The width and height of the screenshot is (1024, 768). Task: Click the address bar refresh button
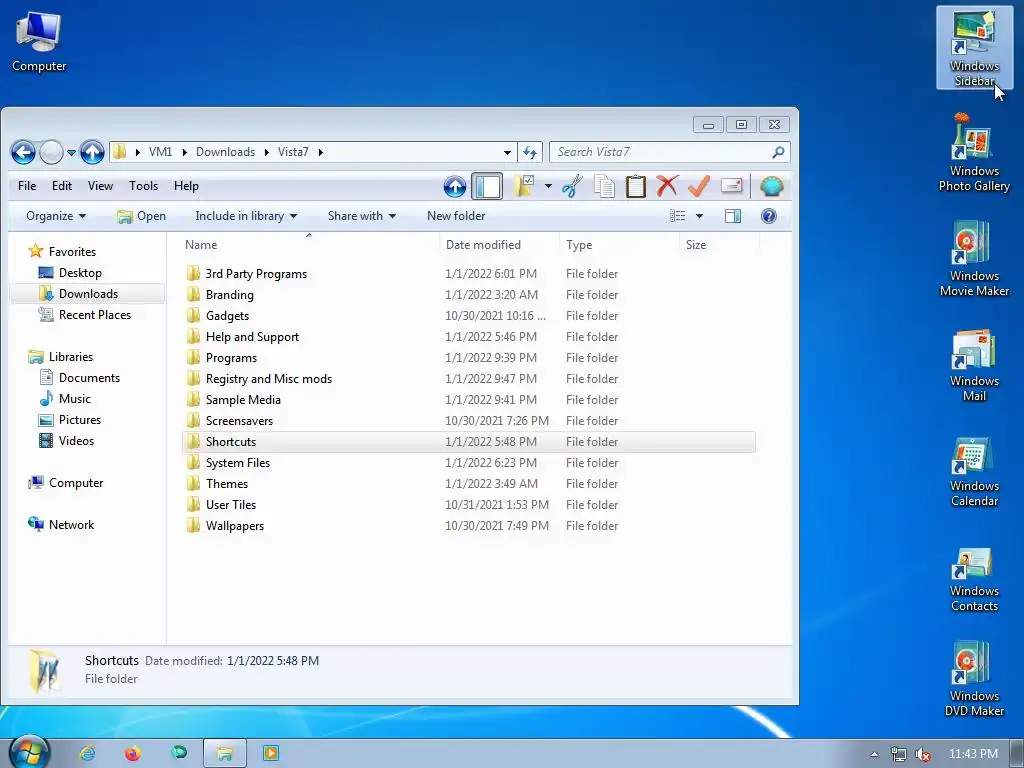[x=530, y=152]
